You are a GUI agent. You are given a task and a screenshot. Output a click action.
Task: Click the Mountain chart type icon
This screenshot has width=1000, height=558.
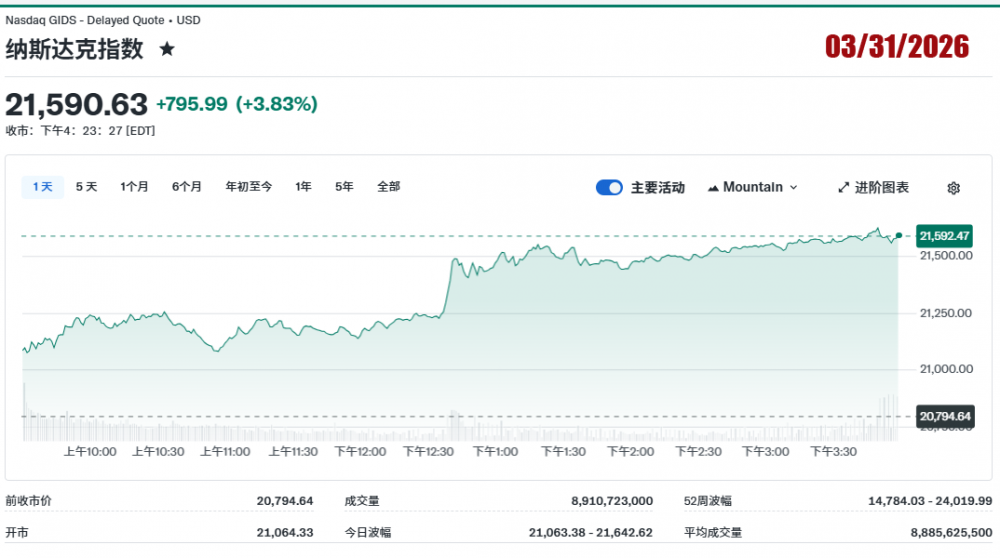pyautogui.click(x=713, y=188)
